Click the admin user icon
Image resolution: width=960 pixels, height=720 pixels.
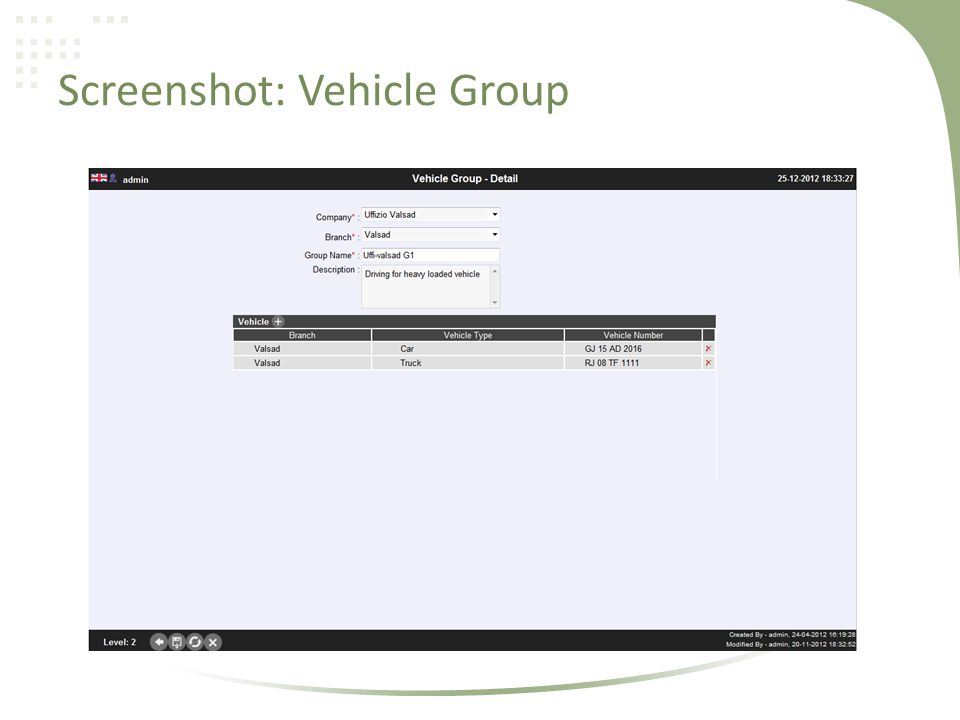pyautogui.click(x=113, y=178)
